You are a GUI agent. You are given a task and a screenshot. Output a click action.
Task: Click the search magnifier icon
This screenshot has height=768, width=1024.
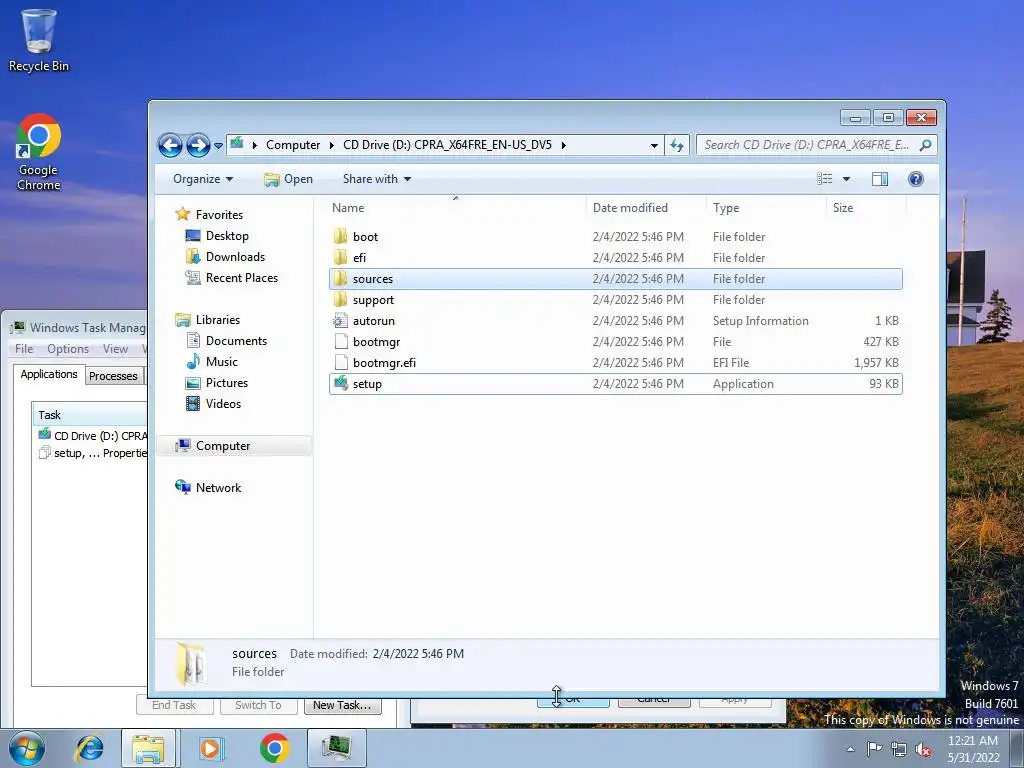925,145
